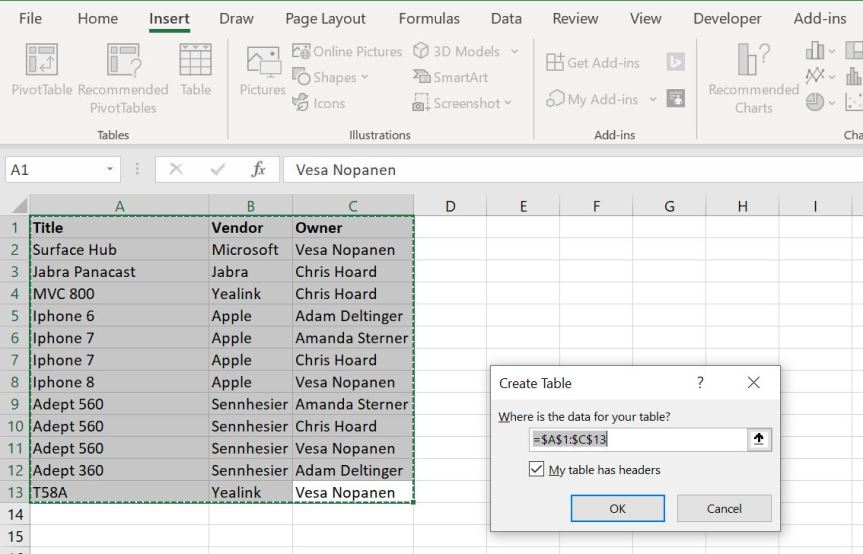Click the help question mark in dialog
This screenshot has width=863, height=554.
point(700,383)
